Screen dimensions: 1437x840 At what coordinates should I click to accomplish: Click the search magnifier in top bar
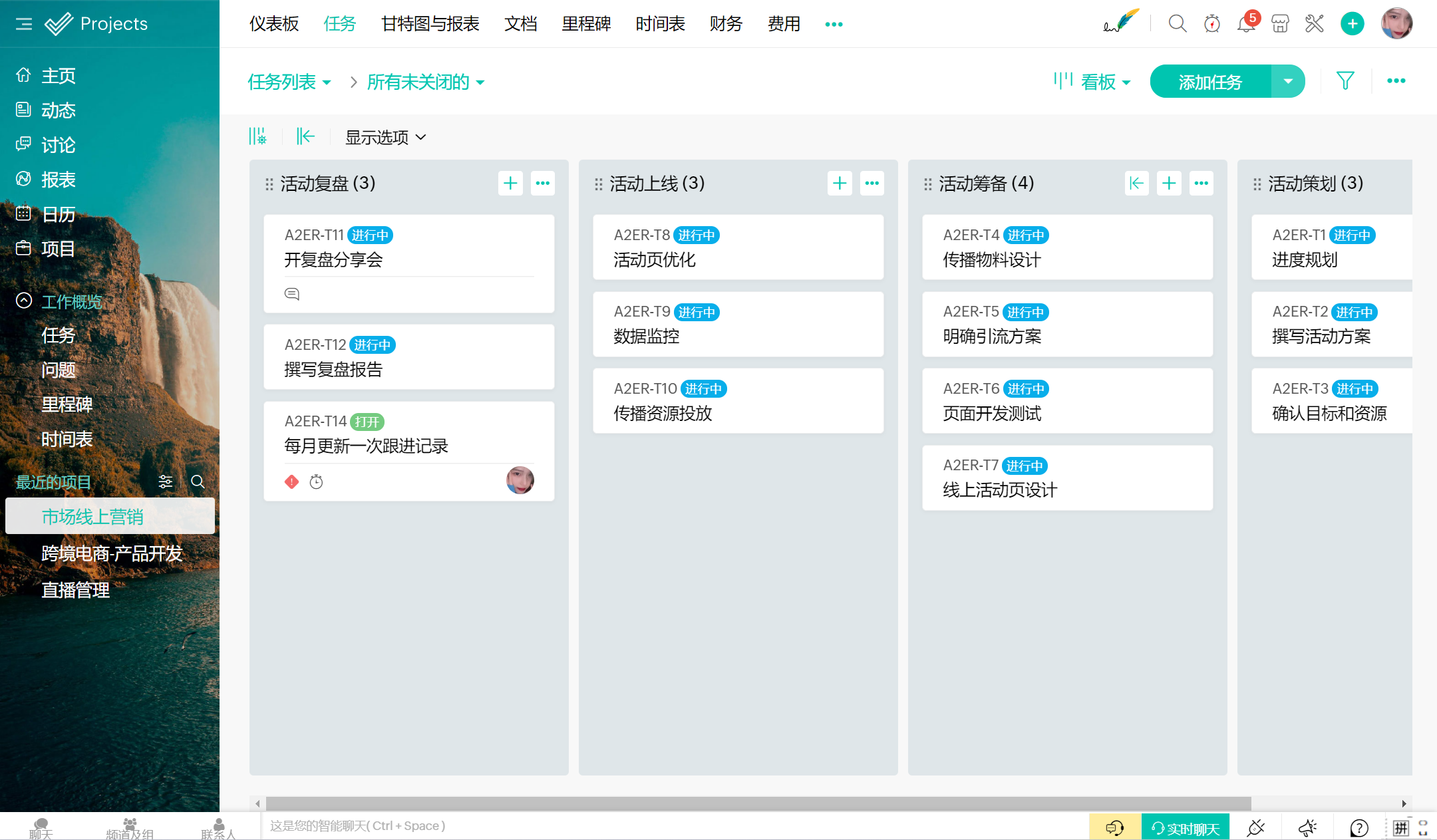[1178, 25]
